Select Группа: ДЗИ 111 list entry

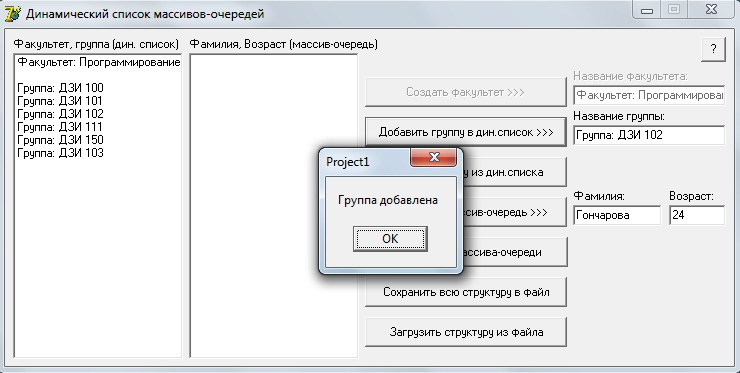tap(60, 127)
